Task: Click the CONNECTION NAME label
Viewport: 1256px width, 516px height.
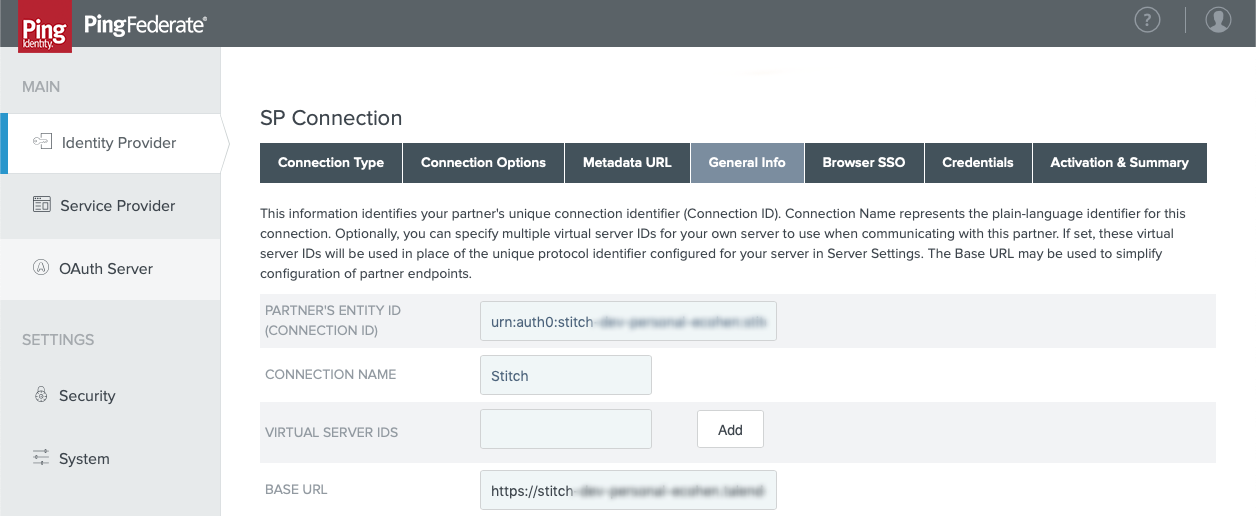Action: tap(331, 374)
